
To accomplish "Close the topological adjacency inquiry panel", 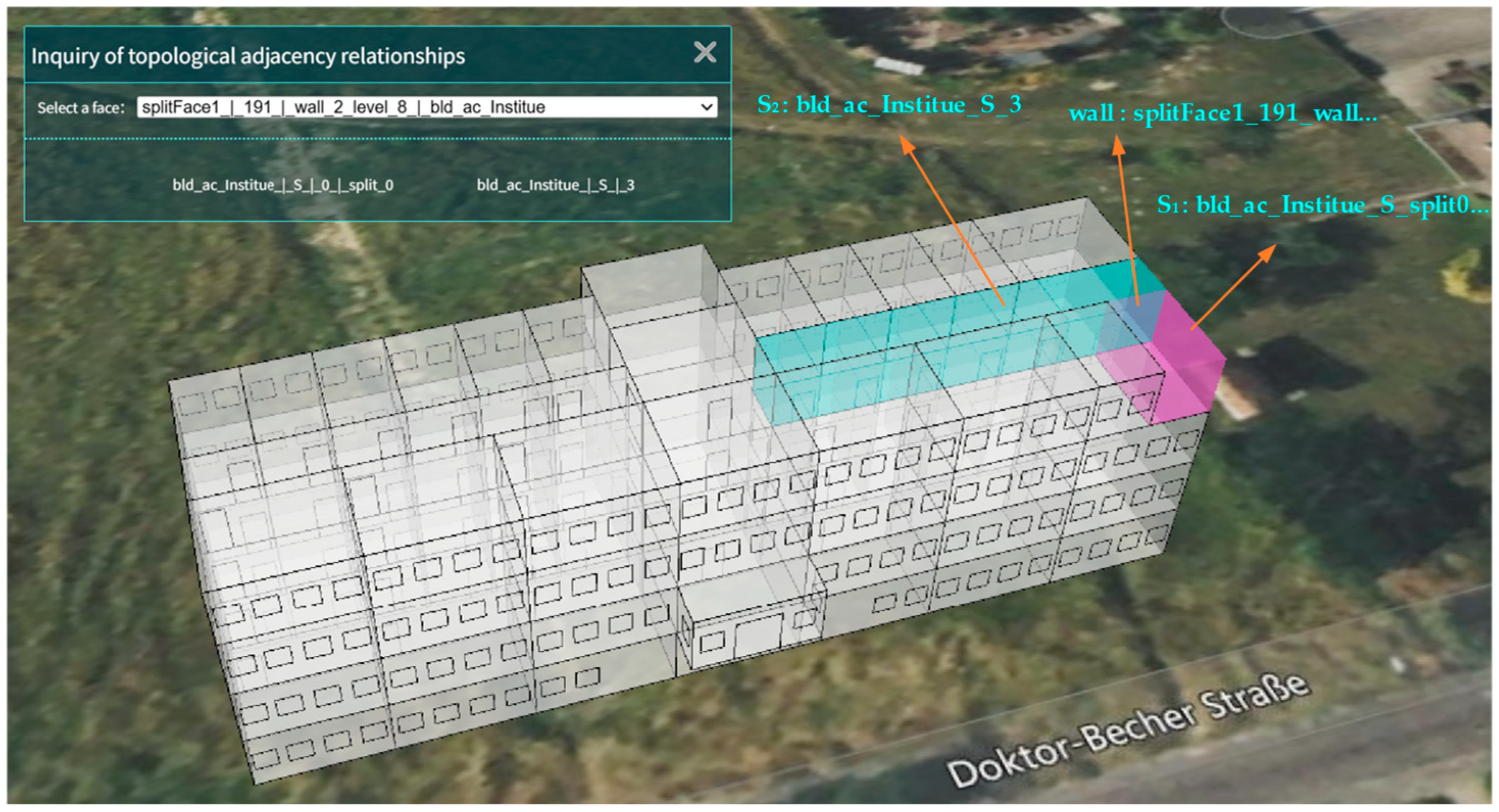I will 705,53.
